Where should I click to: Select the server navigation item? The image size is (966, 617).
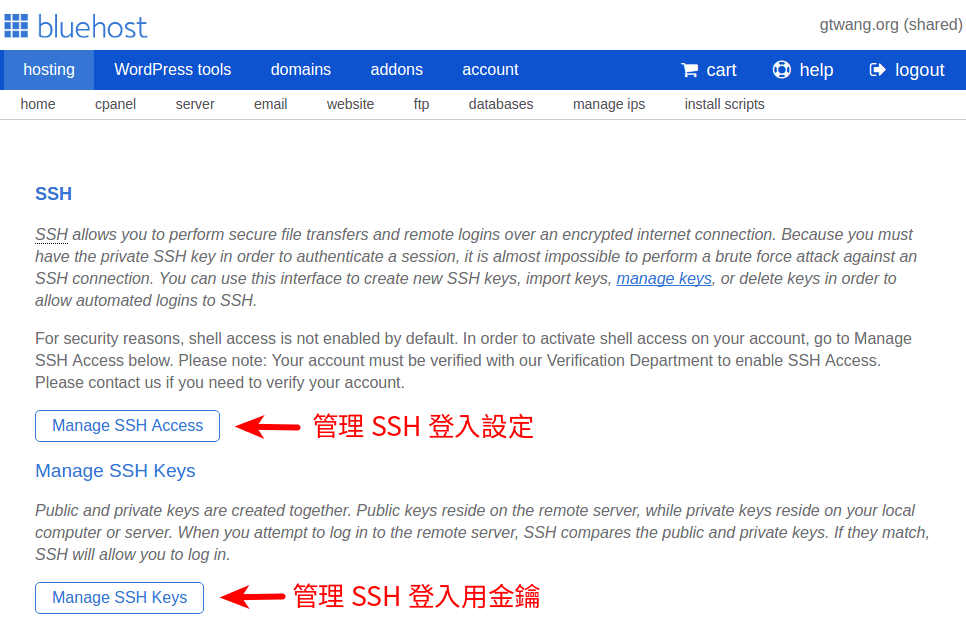[x=194, y=103]
